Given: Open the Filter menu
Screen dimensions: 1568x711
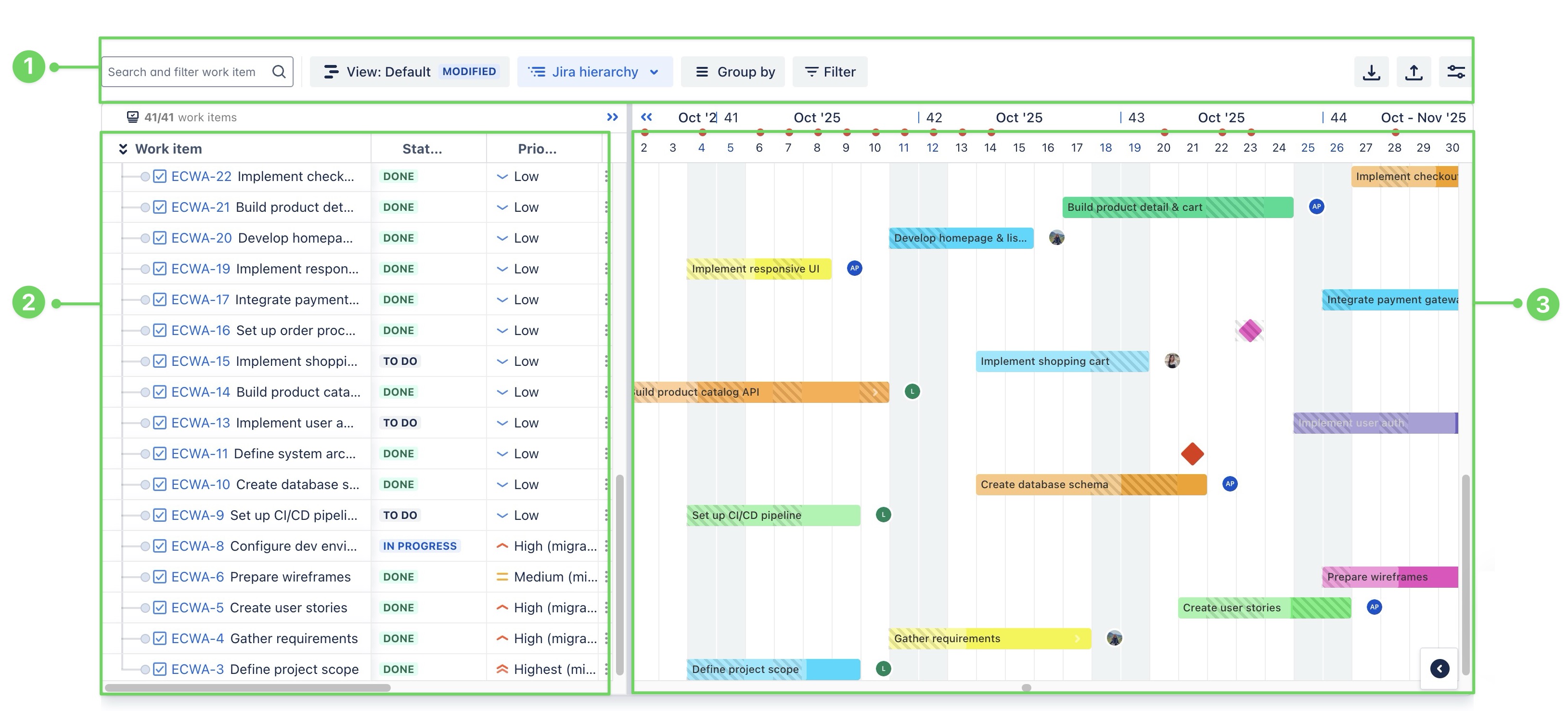Looking at the screenshot, I should (830, 72).
